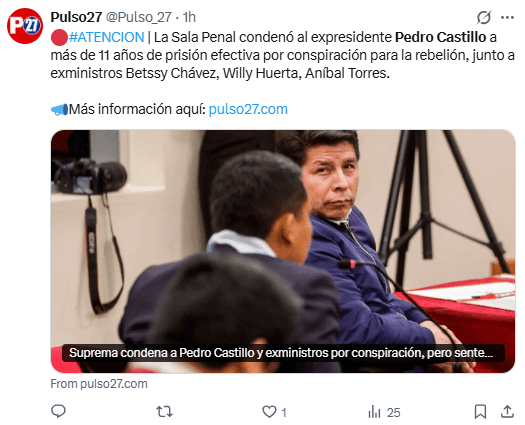Viewport: 525px width, 425px height.
Task: Click the view count 25
Action: 393,413
